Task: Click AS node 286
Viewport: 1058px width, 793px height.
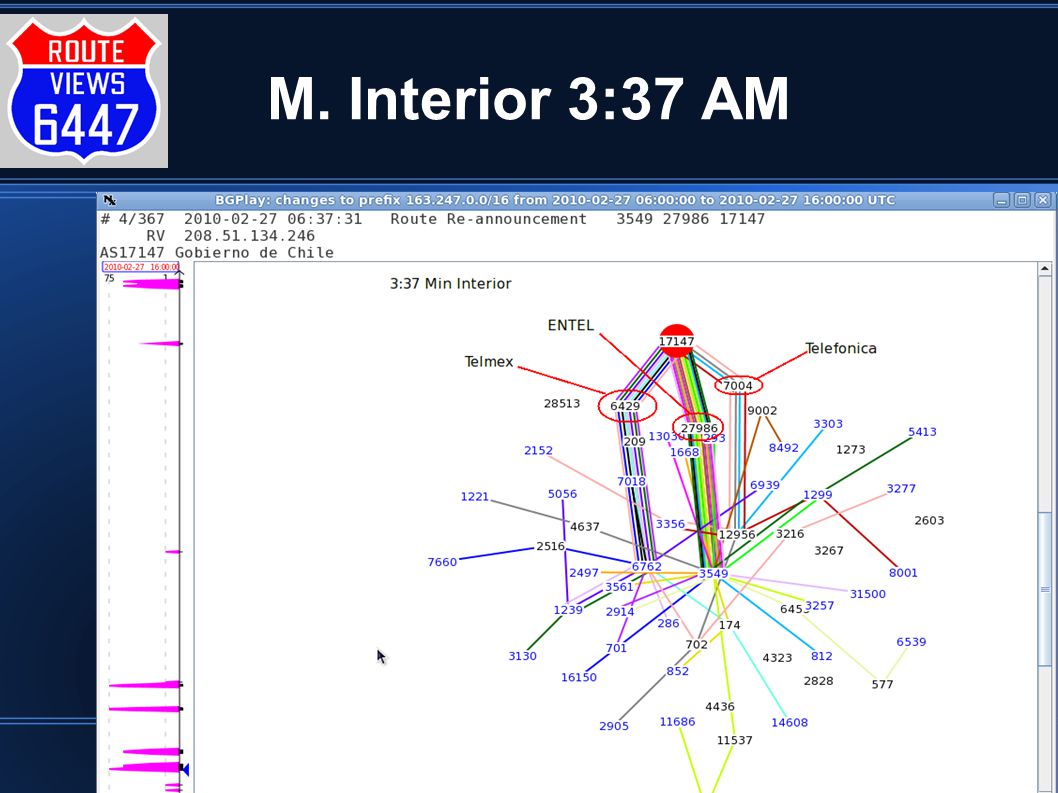Action: click(669, 623)
